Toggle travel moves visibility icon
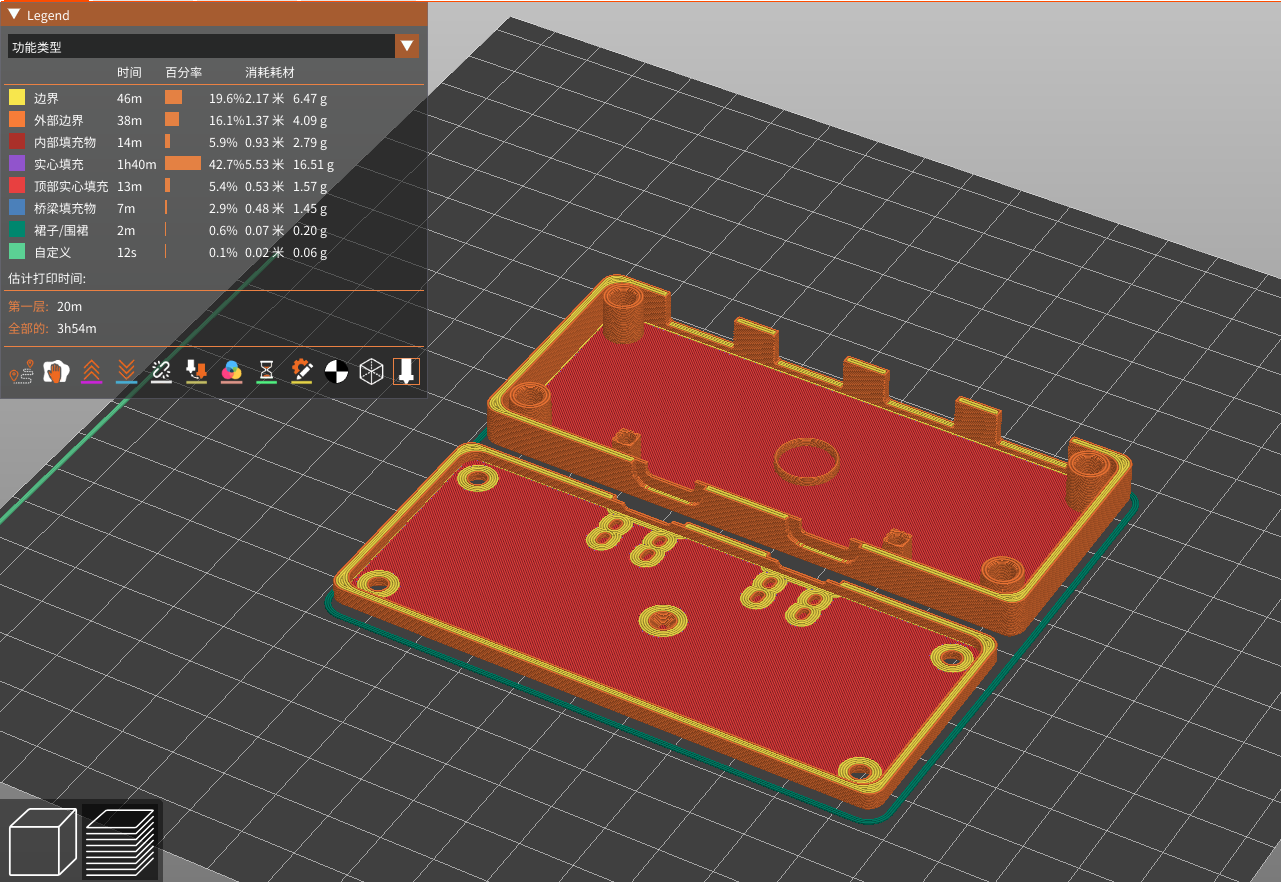 (21, 372)
